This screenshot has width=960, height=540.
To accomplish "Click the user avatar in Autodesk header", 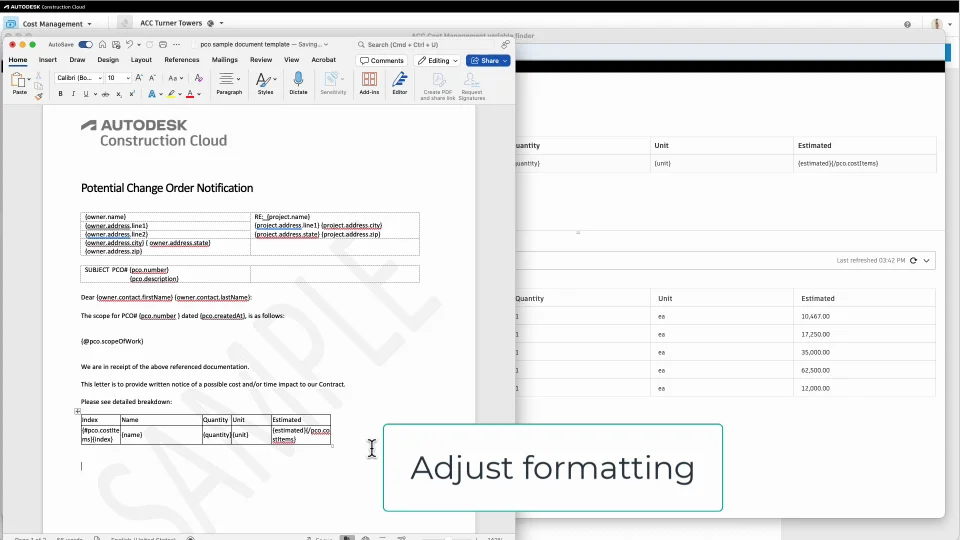I will point(937,24).
